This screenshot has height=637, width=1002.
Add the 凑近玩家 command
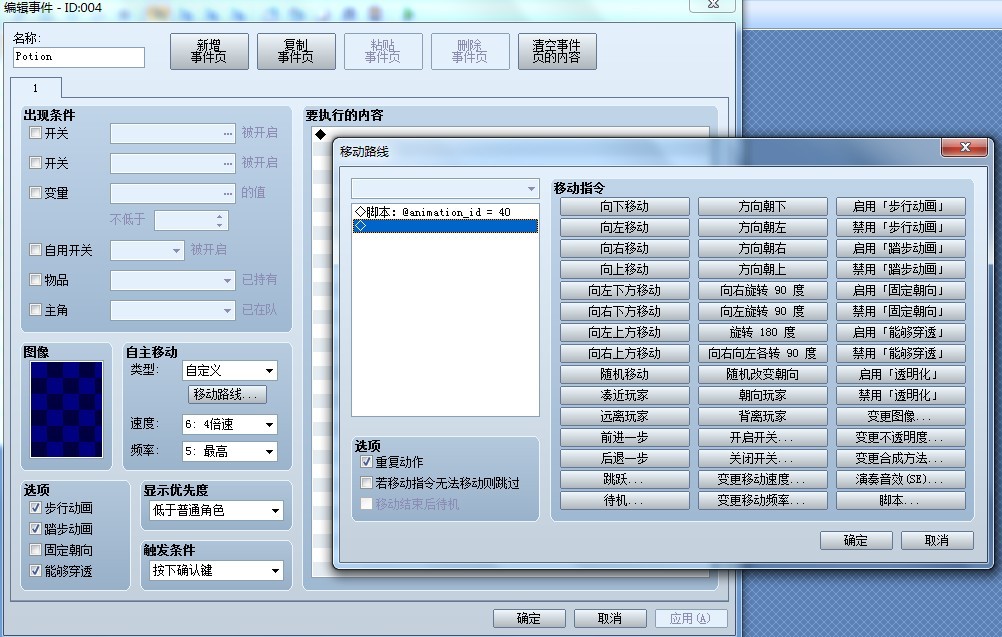click(625, 395)
